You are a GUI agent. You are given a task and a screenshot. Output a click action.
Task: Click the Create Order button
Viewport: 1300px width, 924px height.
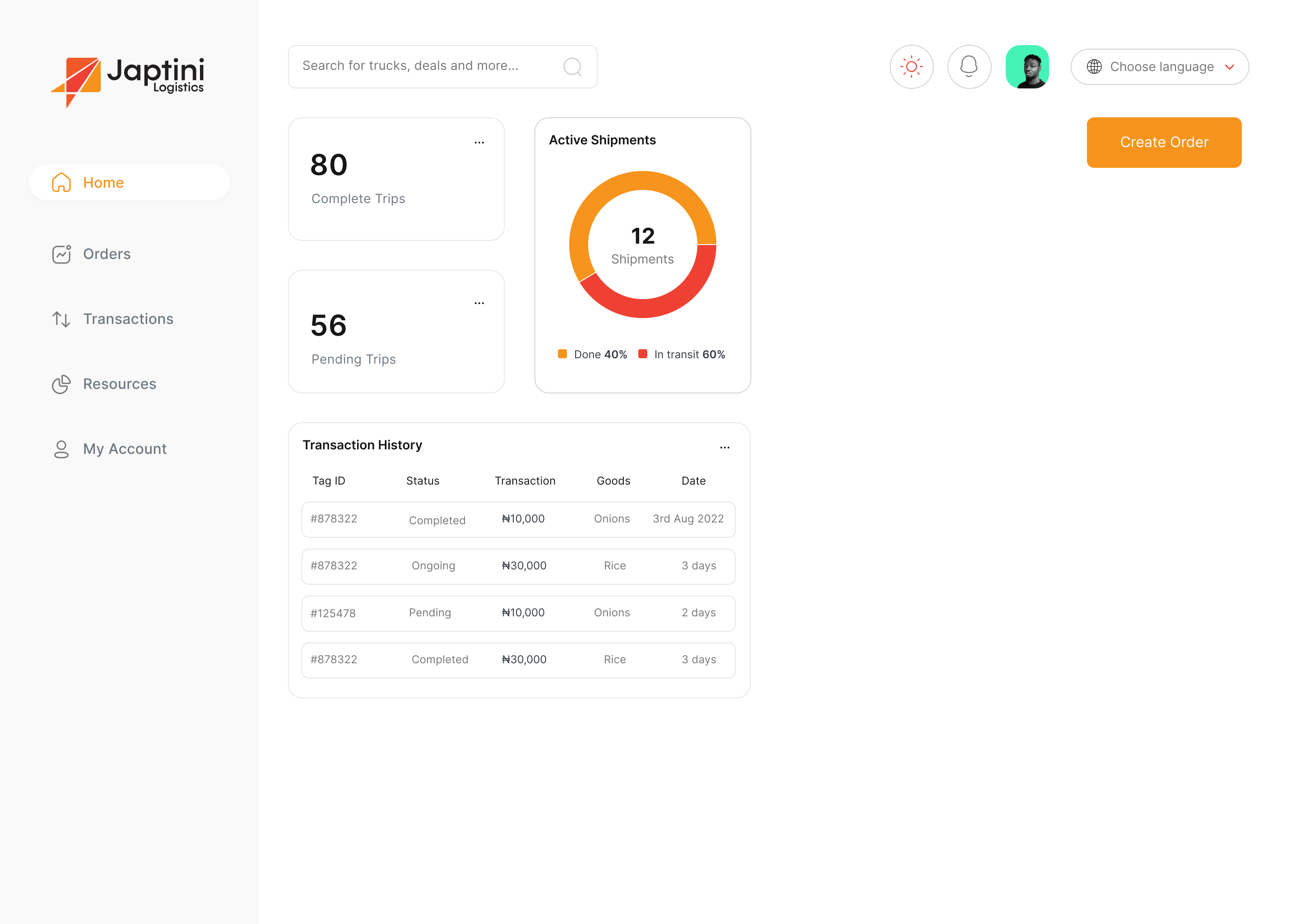tap(1164, 142)
